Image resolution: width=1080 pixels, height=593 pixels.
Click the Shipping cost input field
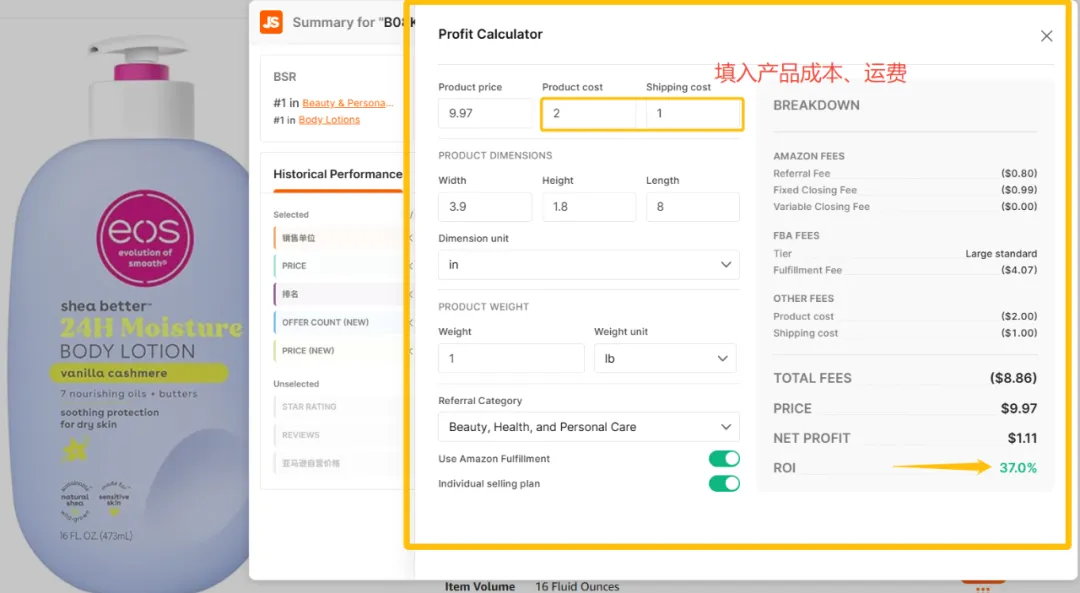tap(693, 113)
